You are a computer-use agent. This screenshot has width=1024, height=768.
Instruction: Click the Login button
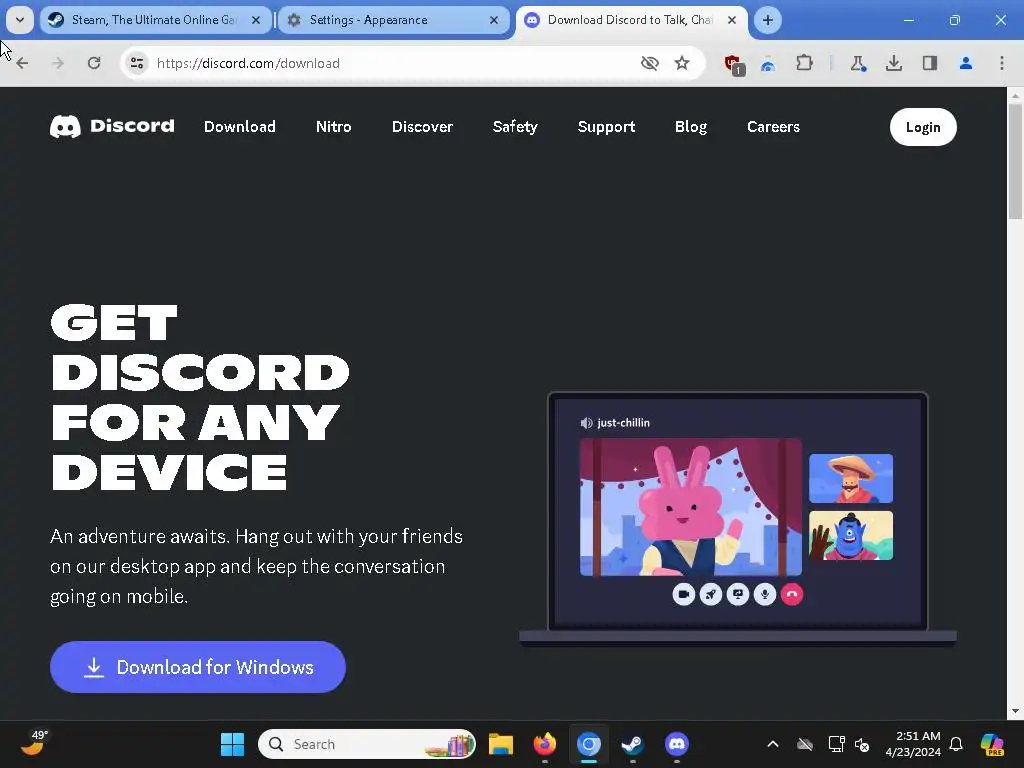point(923,127)
